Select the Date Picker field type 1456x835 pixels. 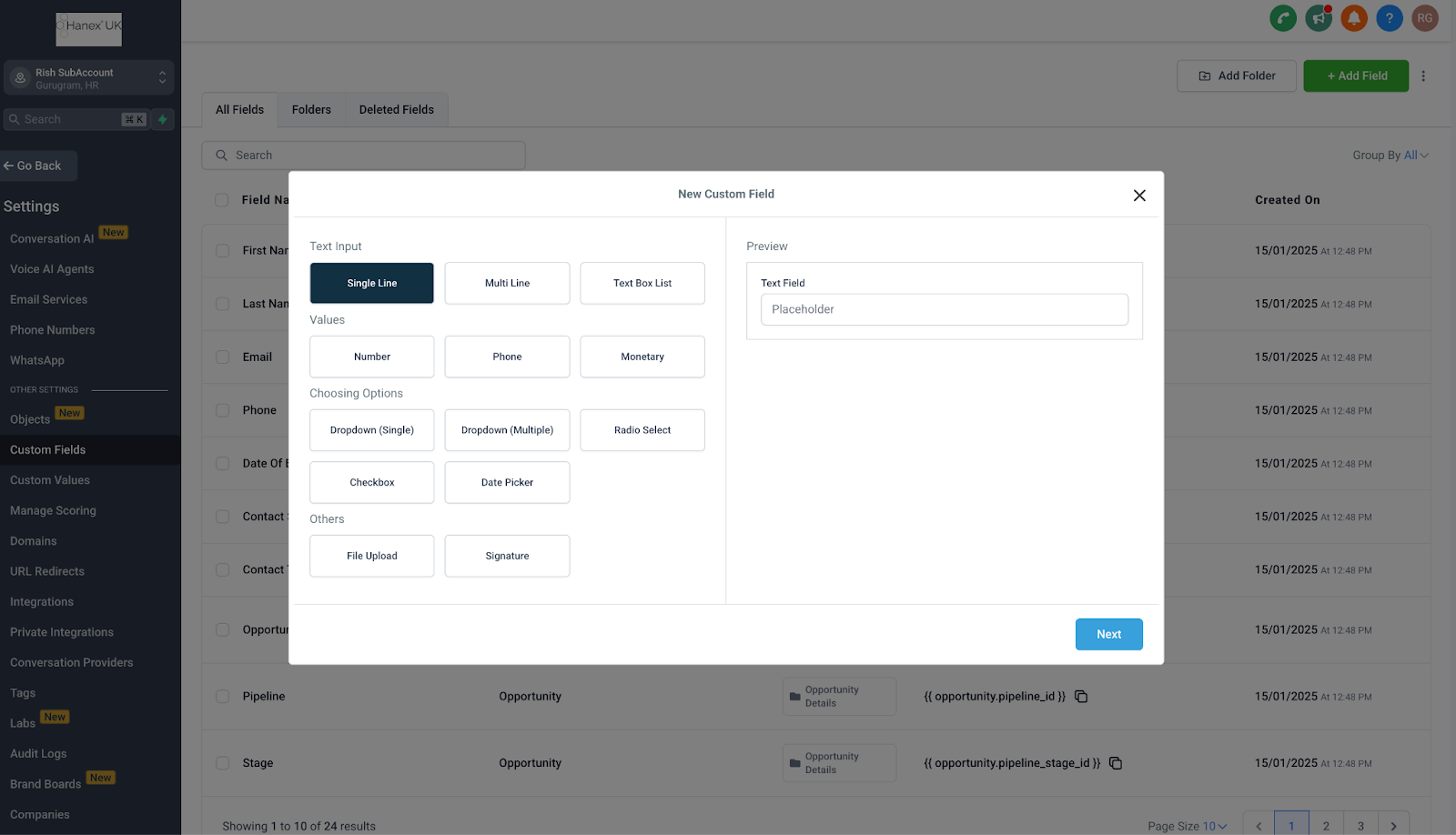507,483
